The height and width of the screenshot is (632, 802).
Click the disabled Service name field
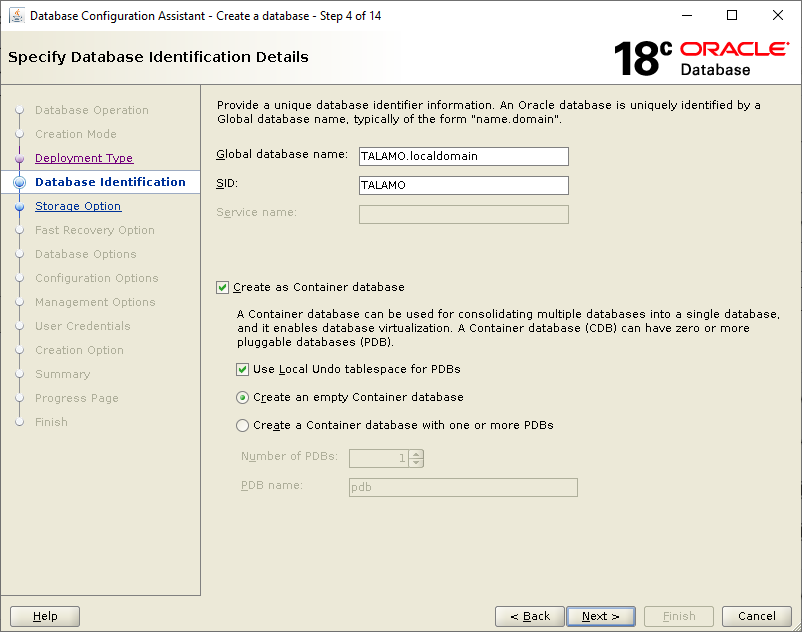click(x=463, y=214)
